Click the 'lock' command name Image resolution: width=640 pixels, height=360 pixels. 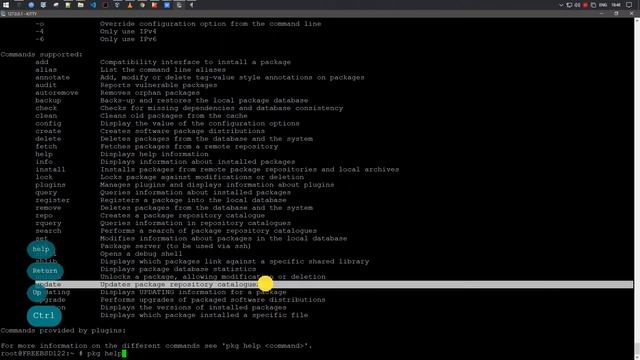tap(44, 177)
